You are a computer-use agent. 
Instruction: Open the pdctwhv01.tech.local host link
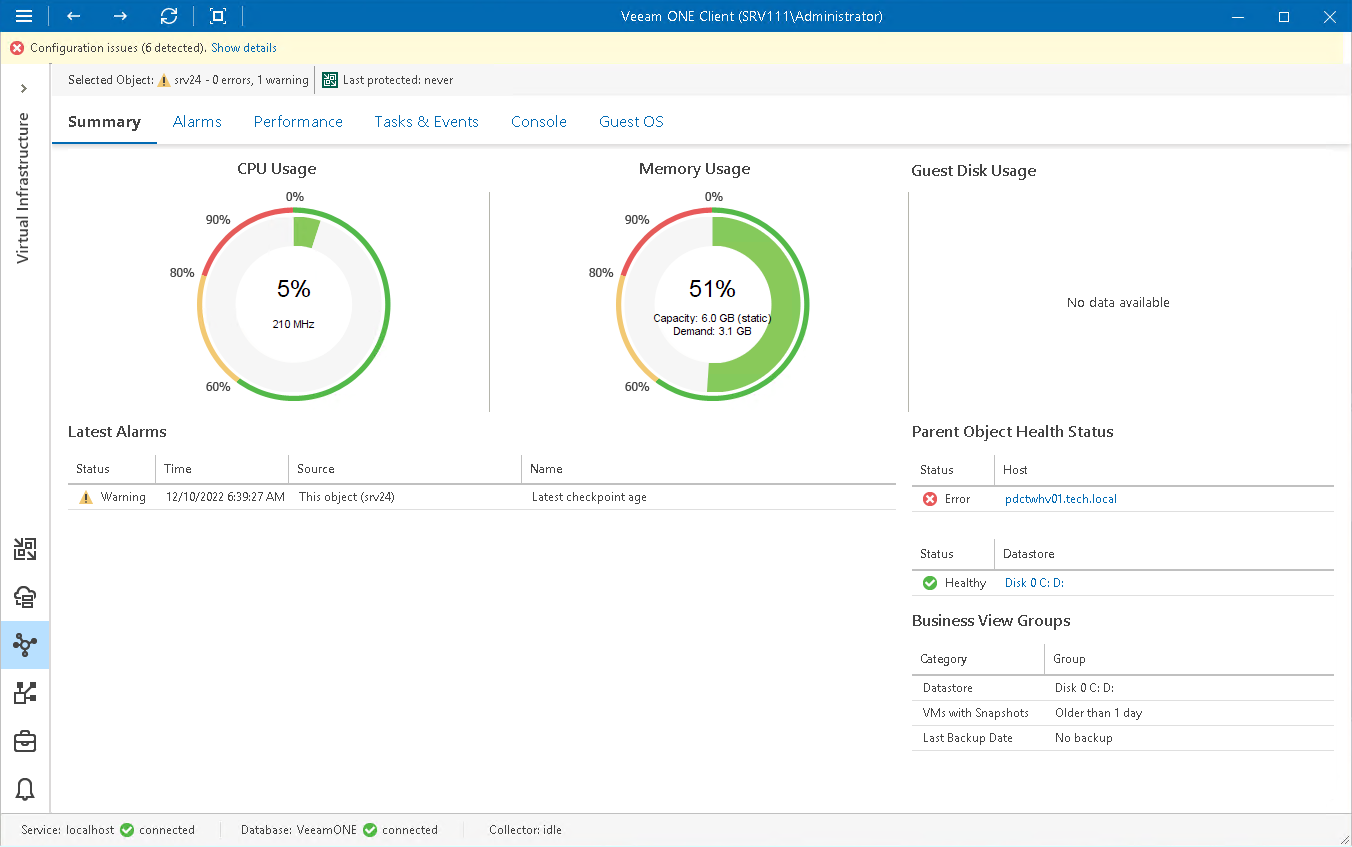(x=1060, y=497)
